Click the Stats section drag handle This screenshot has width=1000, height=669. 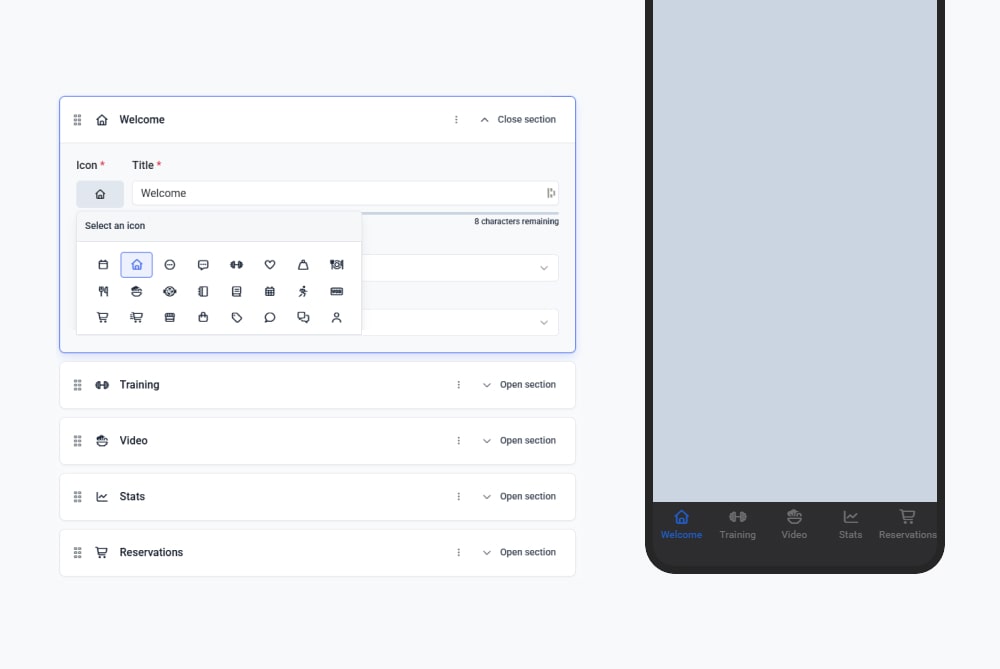pos(77,497)
